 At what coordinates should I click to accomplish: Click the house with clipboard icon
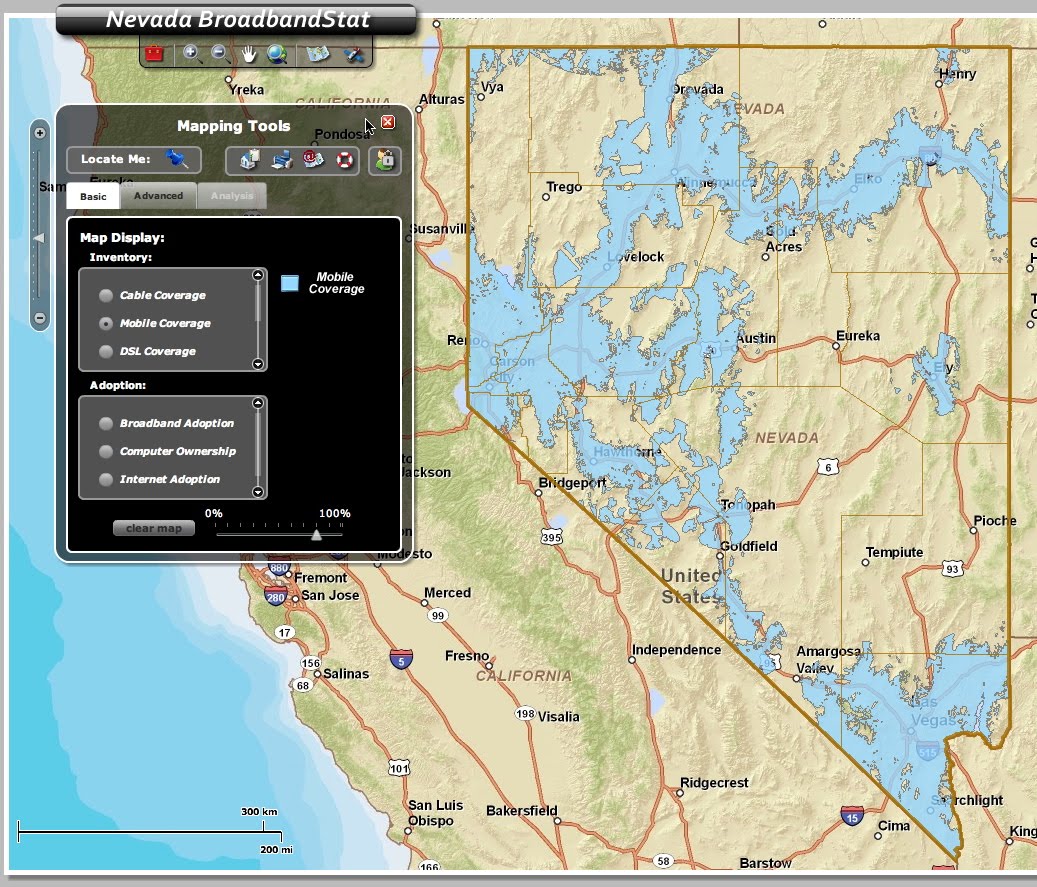pyautogui.click(x=250, y=159)
